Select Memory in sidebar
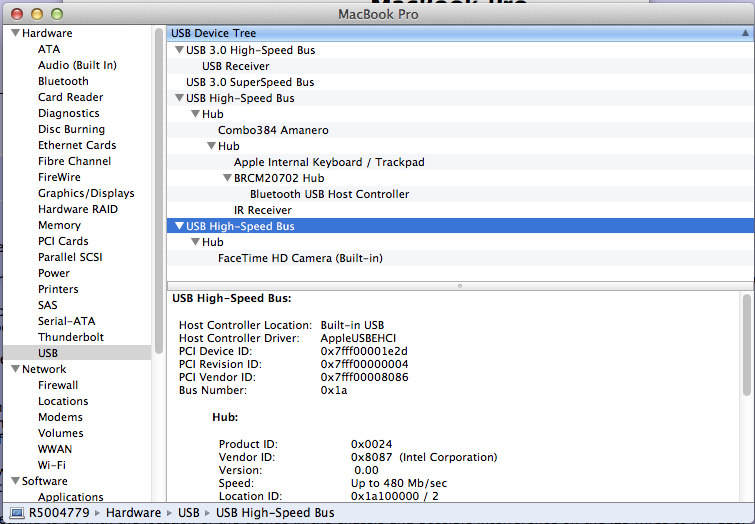Viewport: 755px width, 524px height. pos(59,225)
